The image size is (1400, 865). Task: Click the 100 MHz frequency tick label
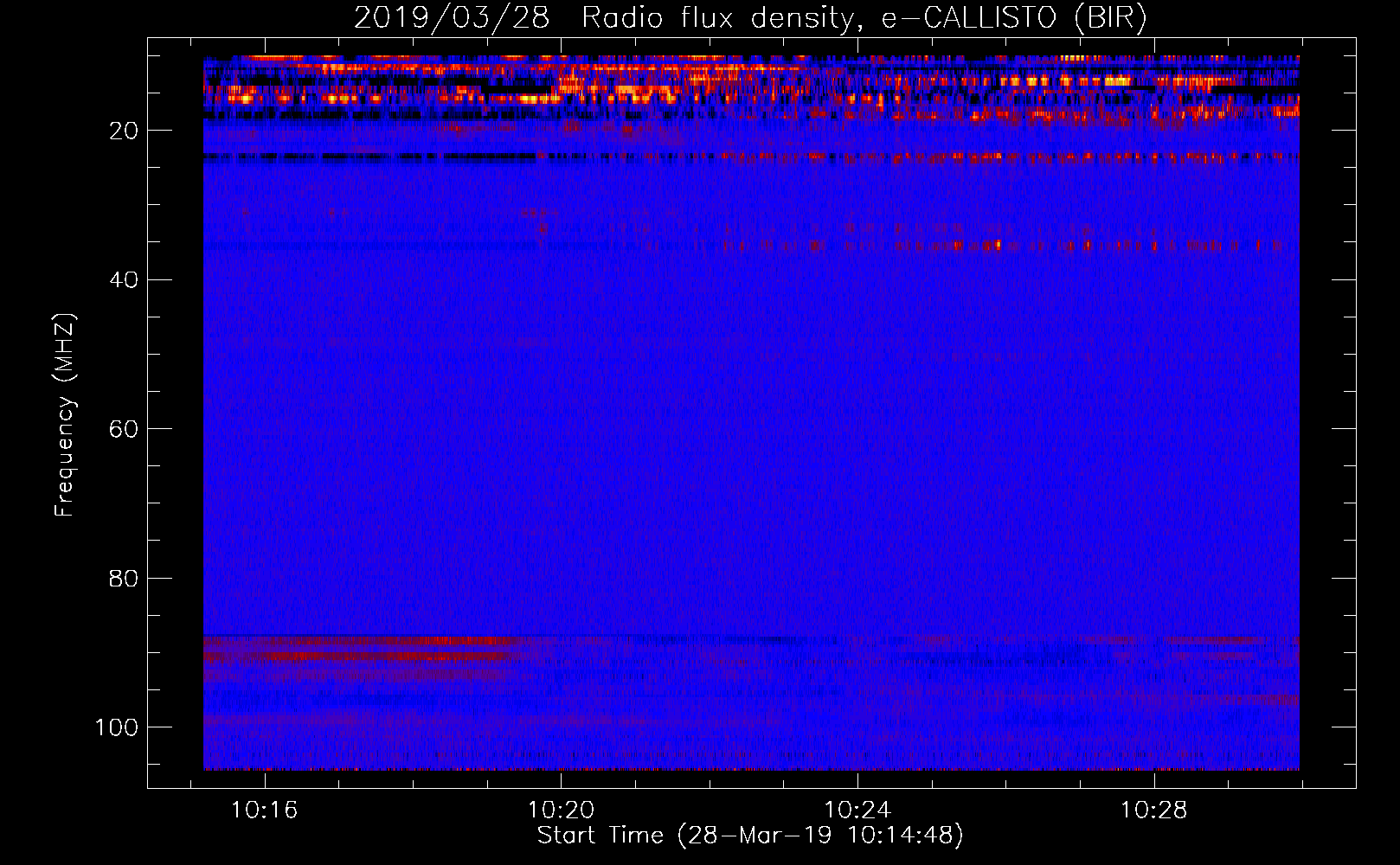click(117, 727)
